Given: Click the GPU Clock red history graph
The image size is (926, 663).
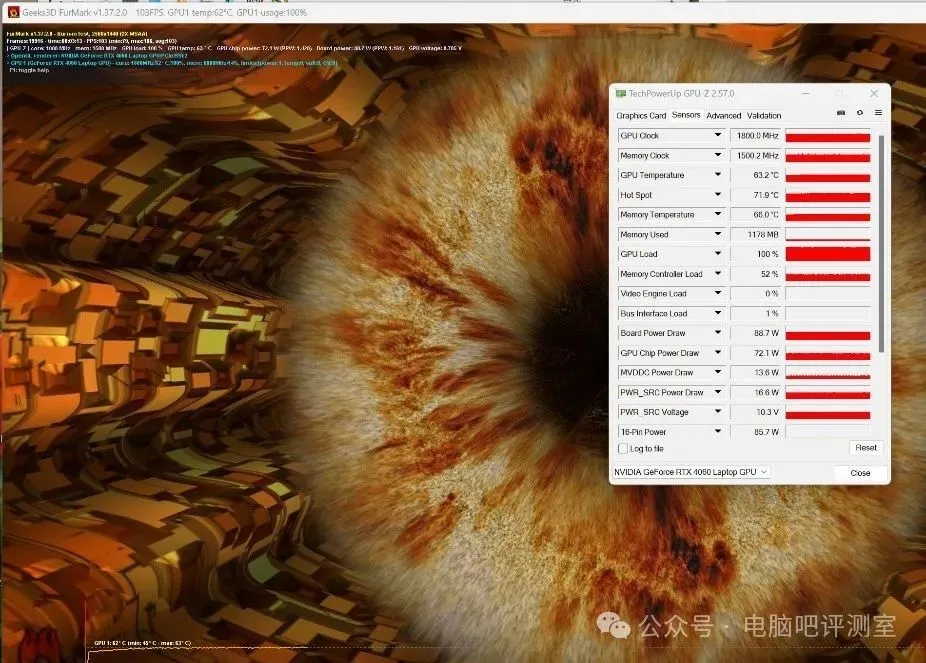Looking at the screenshot, I should (827, 136).
